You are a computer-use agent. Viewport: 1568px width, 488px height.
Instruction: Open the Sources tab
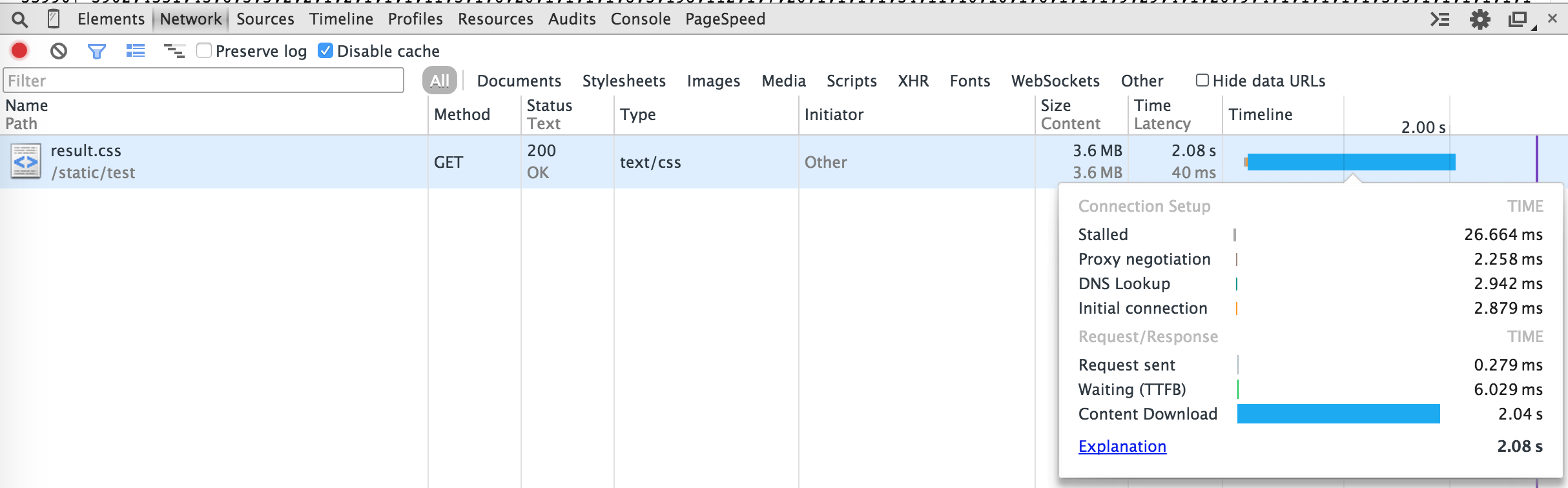pyautogui.click(x=265, y=19)
